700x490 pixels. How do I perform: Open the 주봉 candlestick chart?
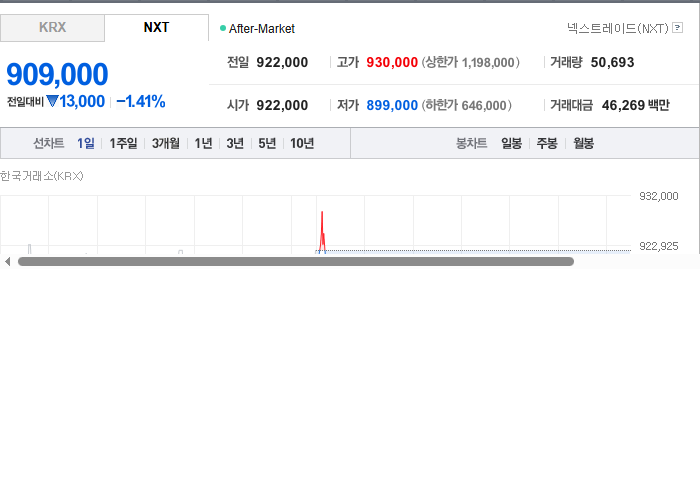(x=547, y=143)
